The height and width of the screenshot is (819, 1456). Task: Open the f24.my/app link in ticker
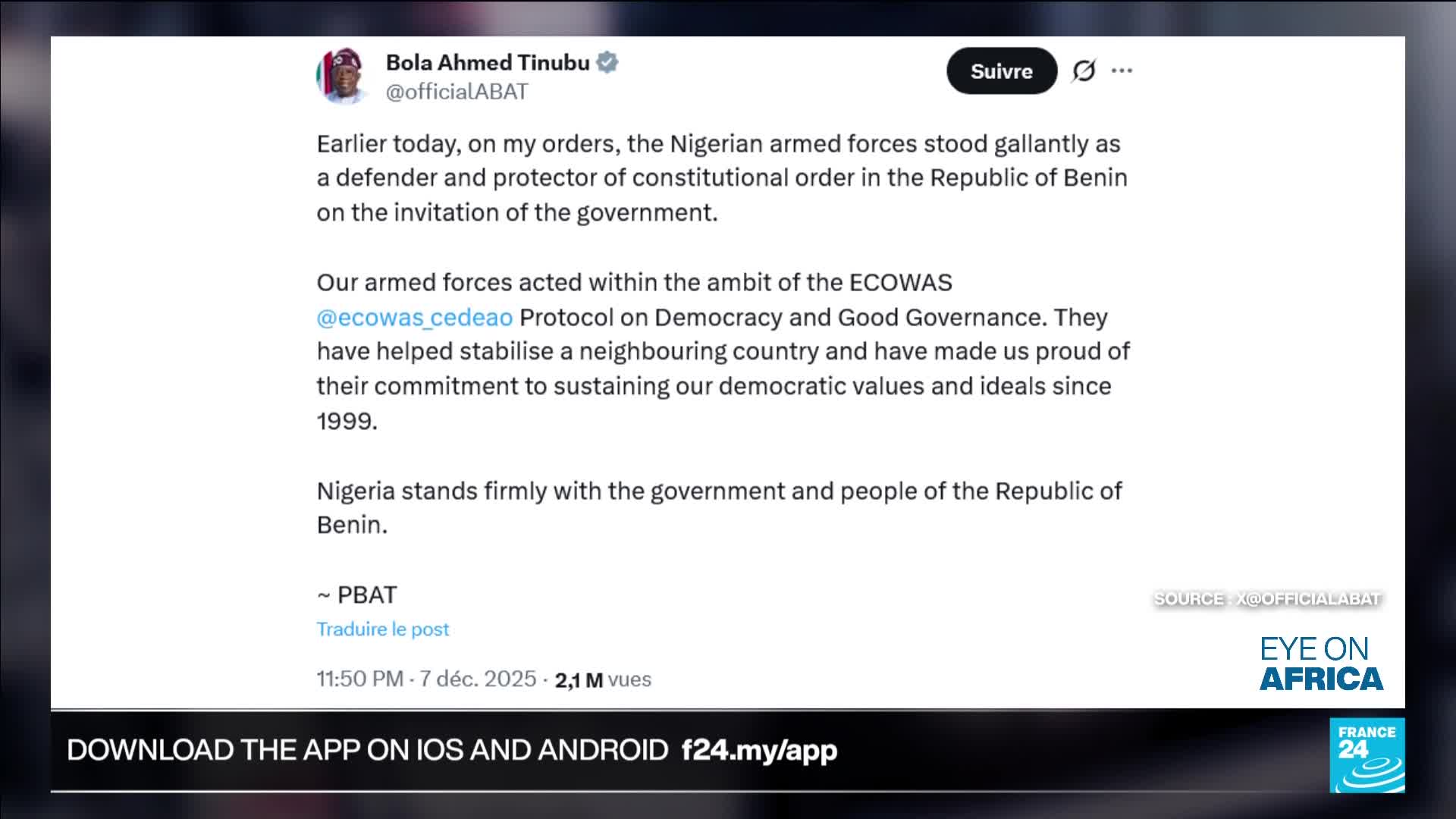click(759, 750)
